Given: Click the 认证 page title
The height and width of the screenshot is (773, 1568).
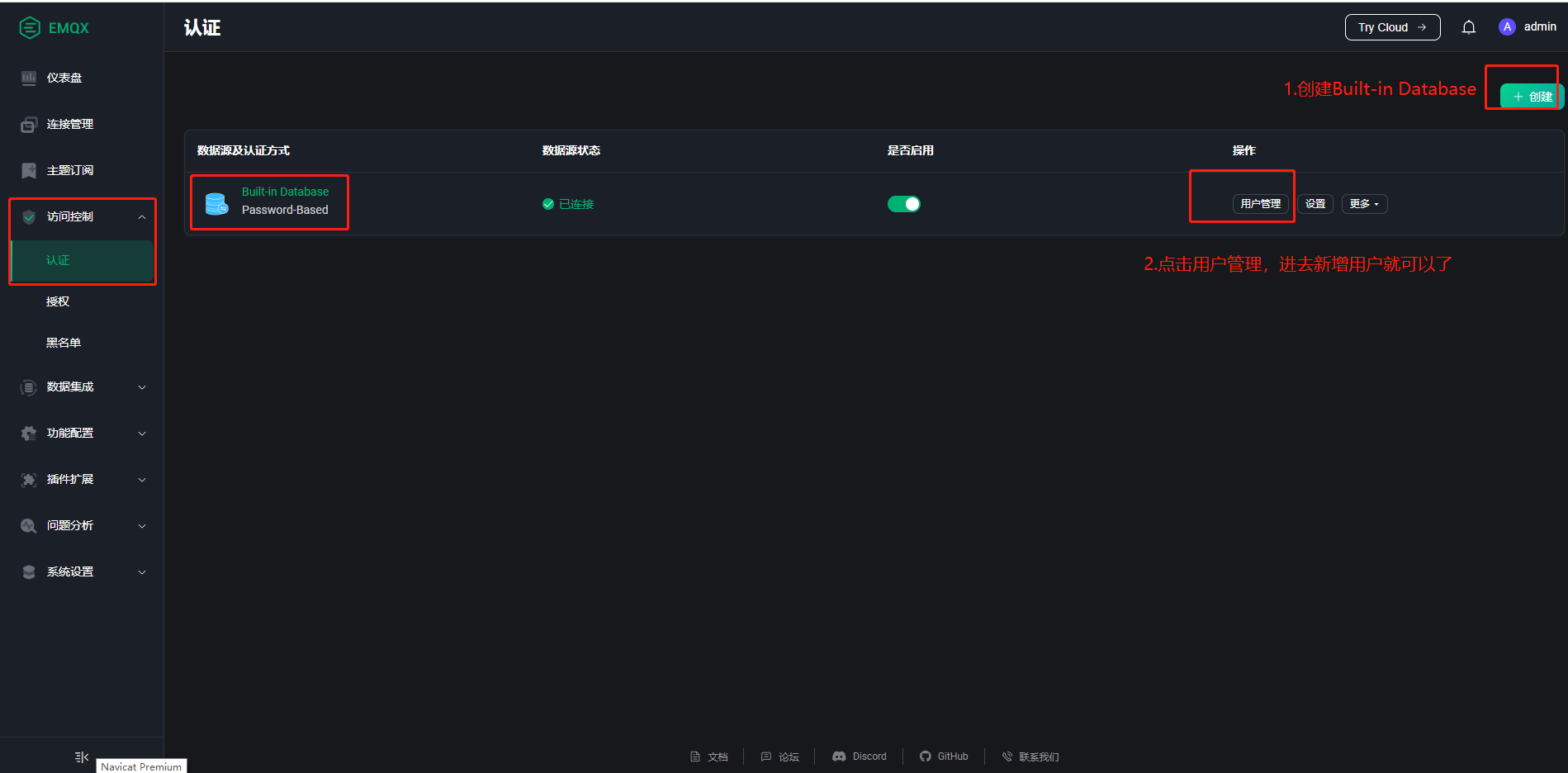Looking at the screenshot, I should [x=202, y=27].
